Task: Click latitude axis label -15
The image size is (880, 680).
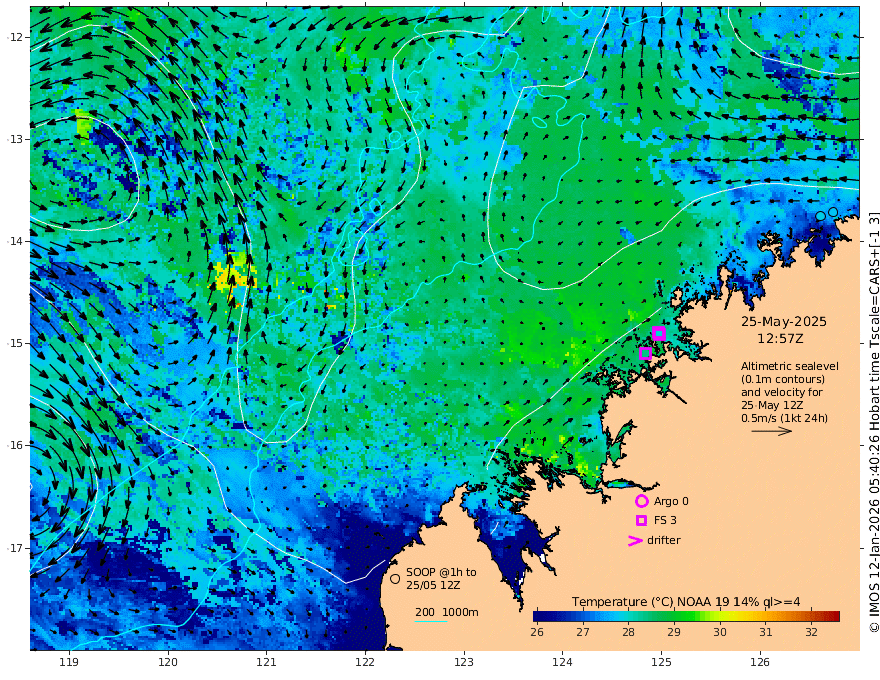Action: [15, 343]
